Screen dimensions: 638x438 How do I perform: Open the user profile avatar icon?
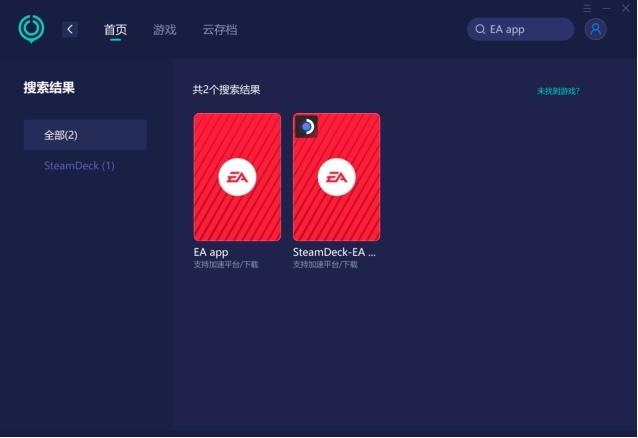point(595,29)
